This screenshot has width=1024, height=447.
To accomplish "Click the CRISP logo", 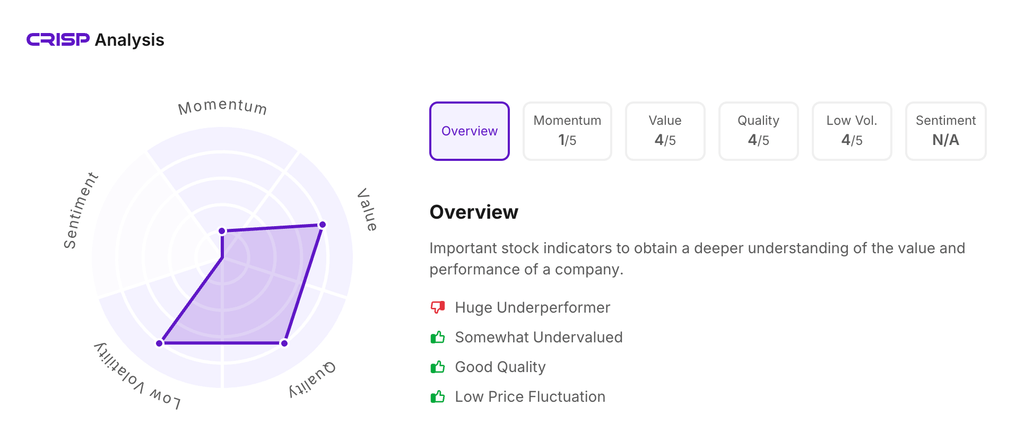I will click(58, 40).
